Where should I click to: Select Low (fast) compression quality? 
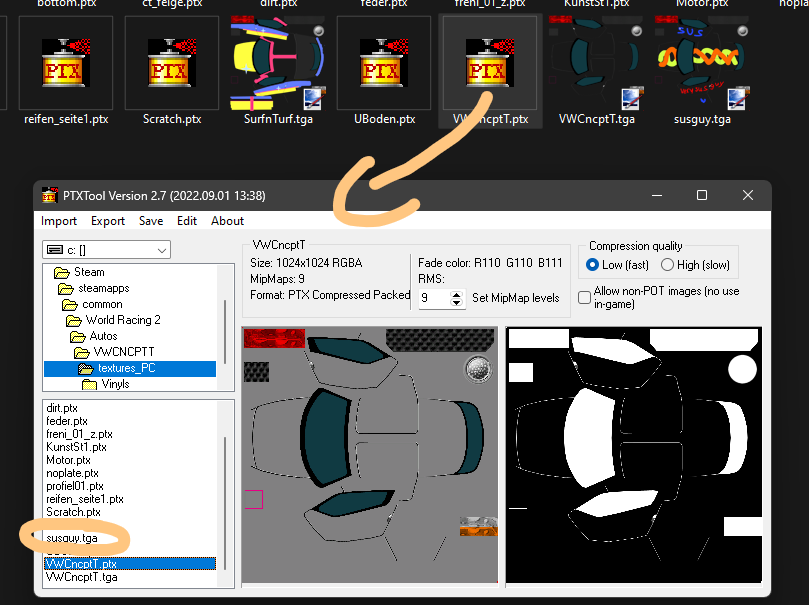click(x=592, y=265)
